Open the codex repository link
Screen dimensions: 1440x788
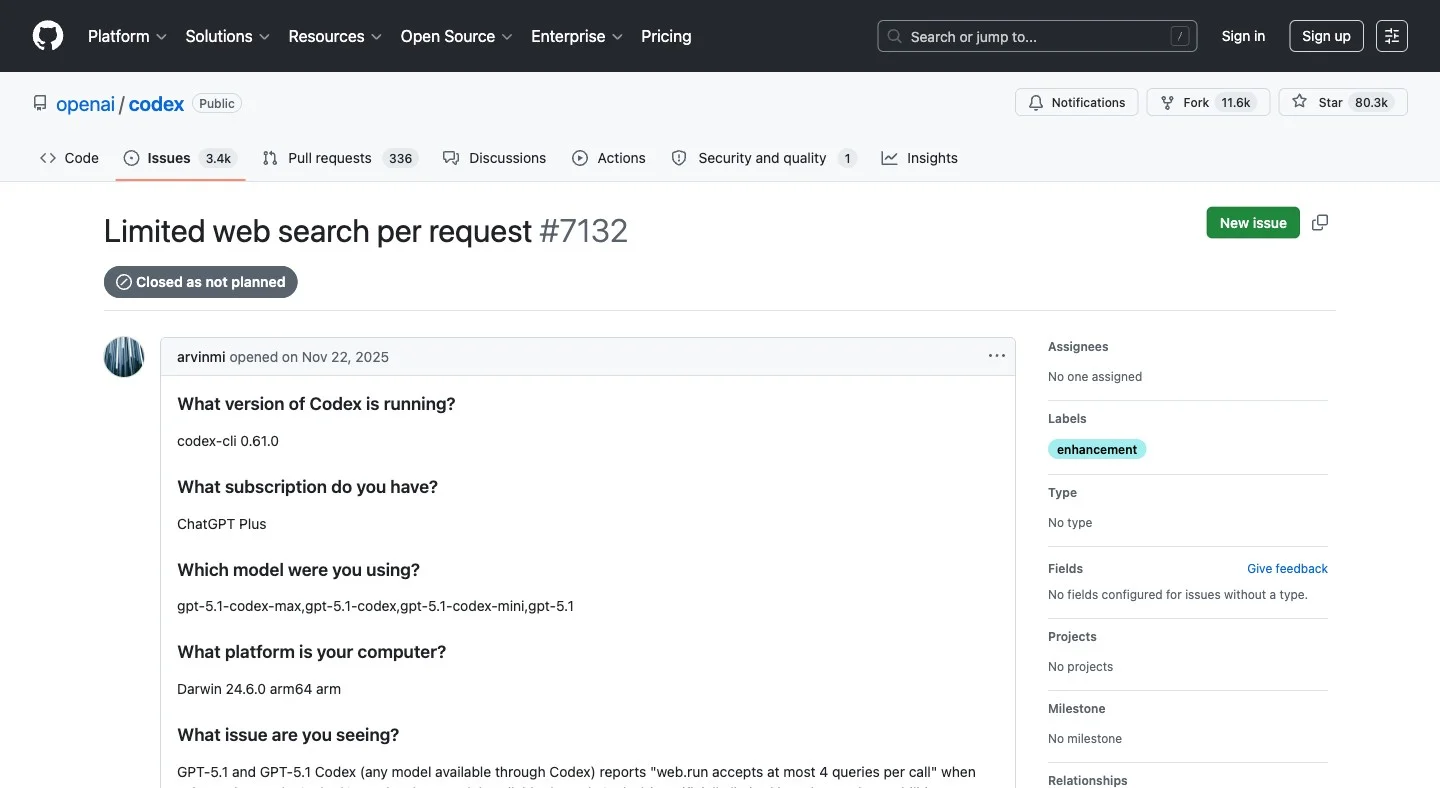156,104
